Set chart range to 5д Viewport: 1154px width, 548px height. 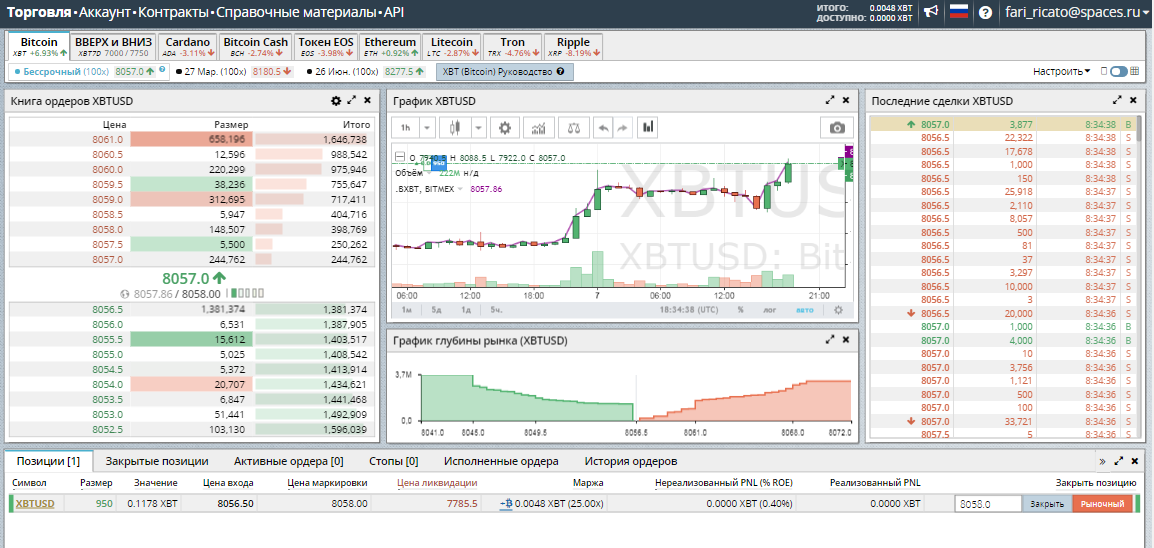click(437, 310)
